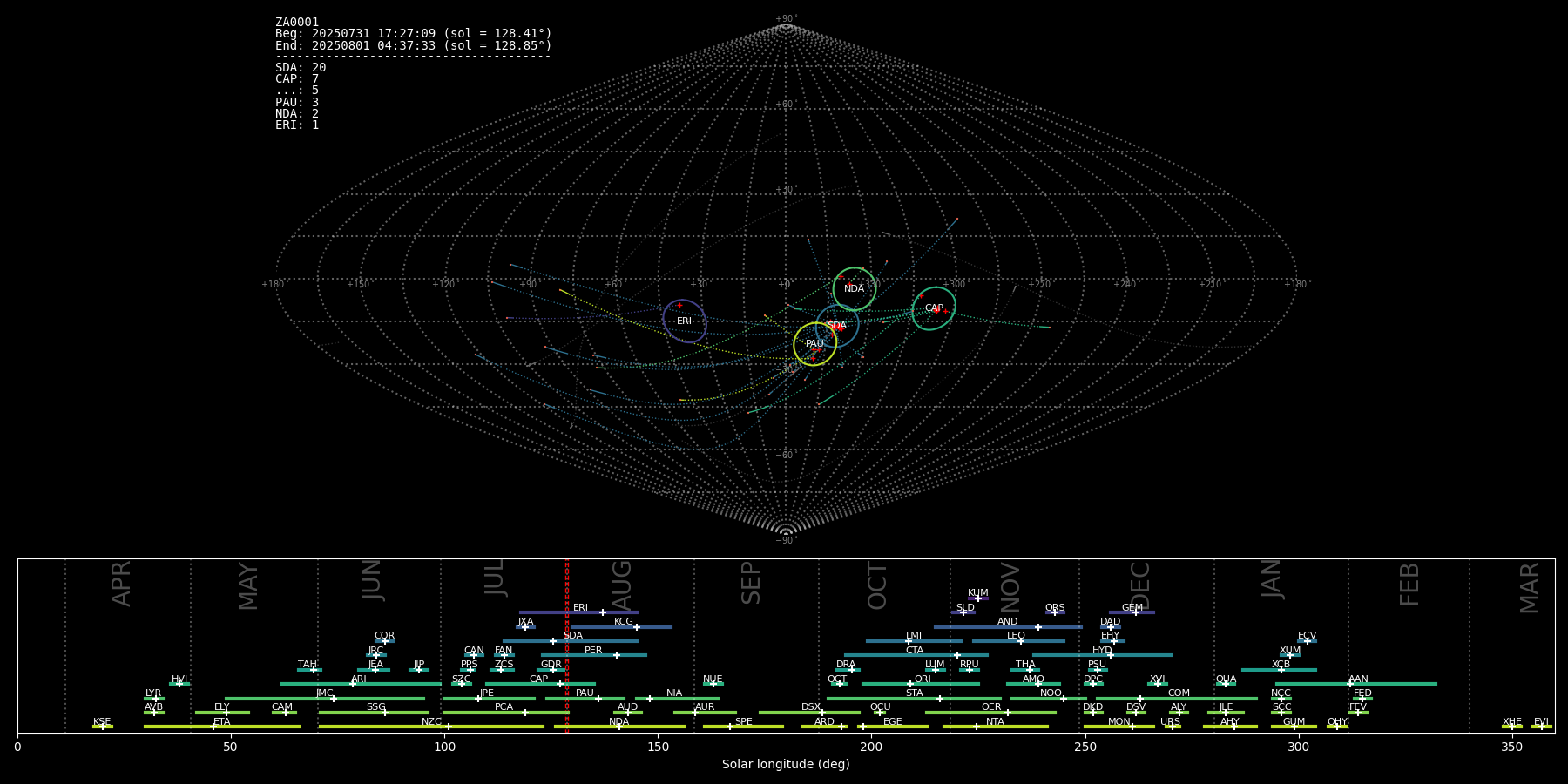Select the EVI shower label on timeline

[1542, 722]
